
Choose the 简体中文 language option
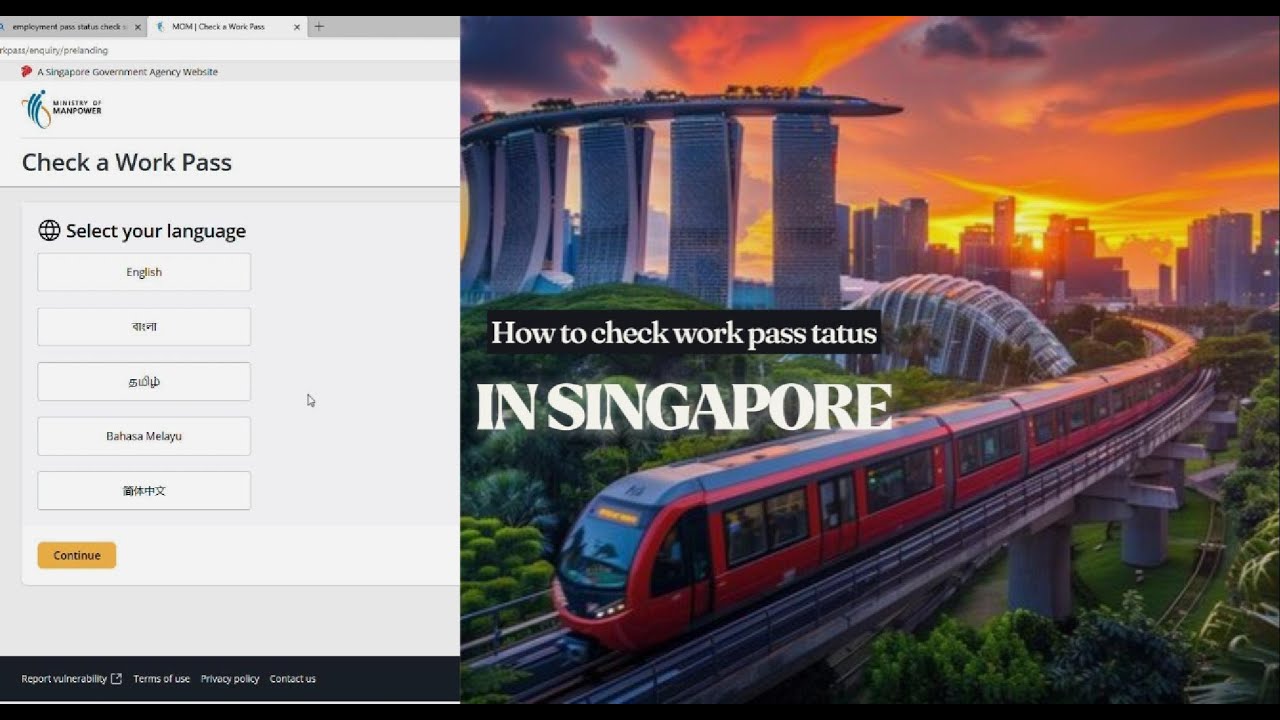(x=144, y=491)
